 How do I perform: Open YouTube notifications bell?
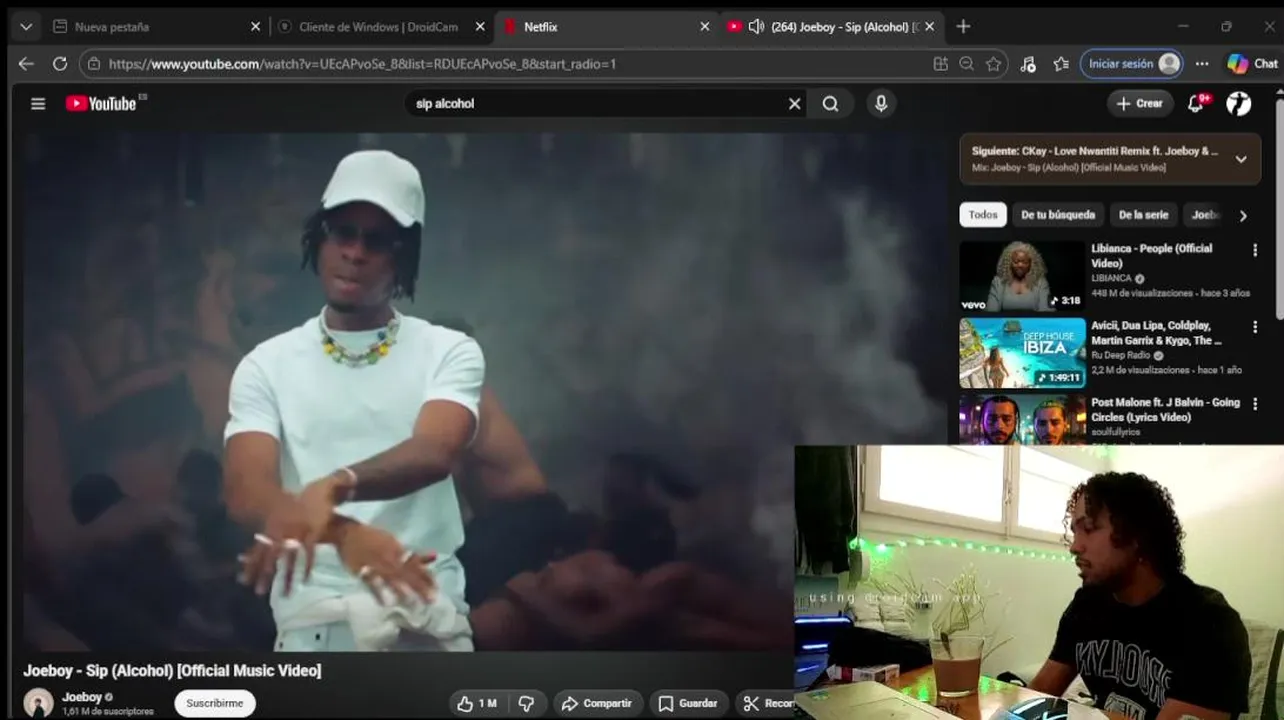pos(1195,103)
